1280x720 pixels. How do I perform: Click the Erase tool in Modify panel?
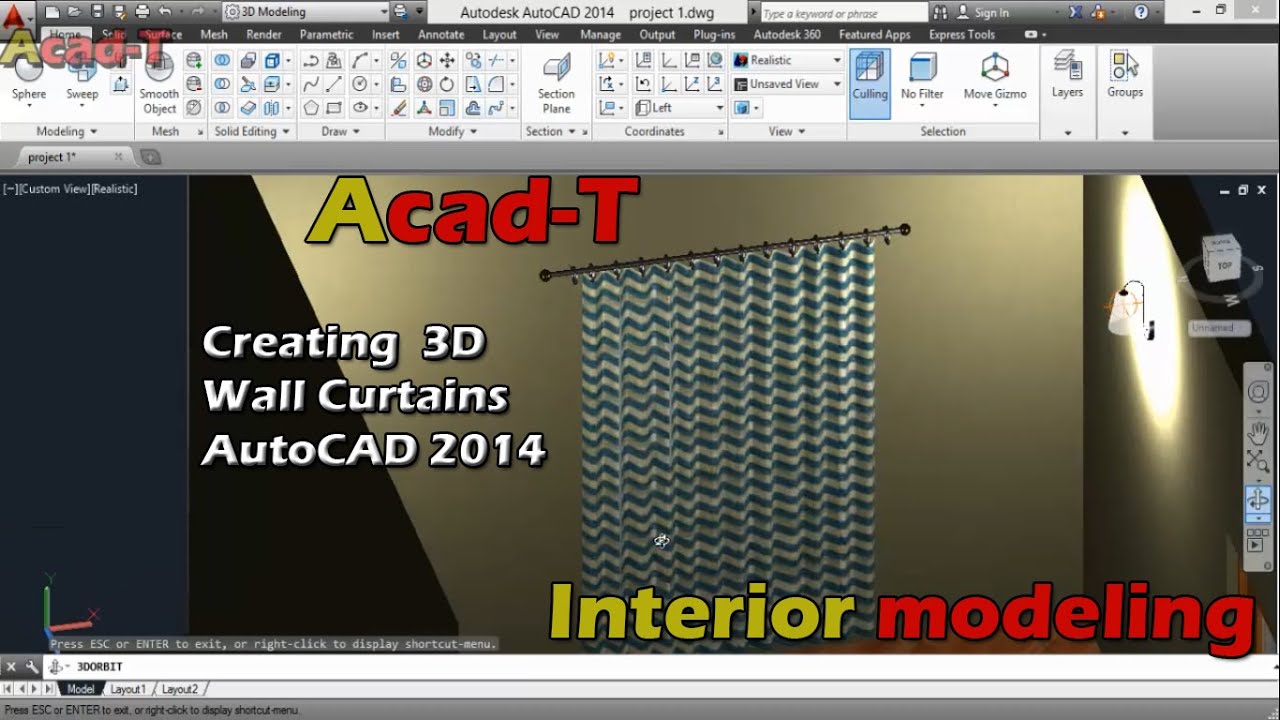398,108
